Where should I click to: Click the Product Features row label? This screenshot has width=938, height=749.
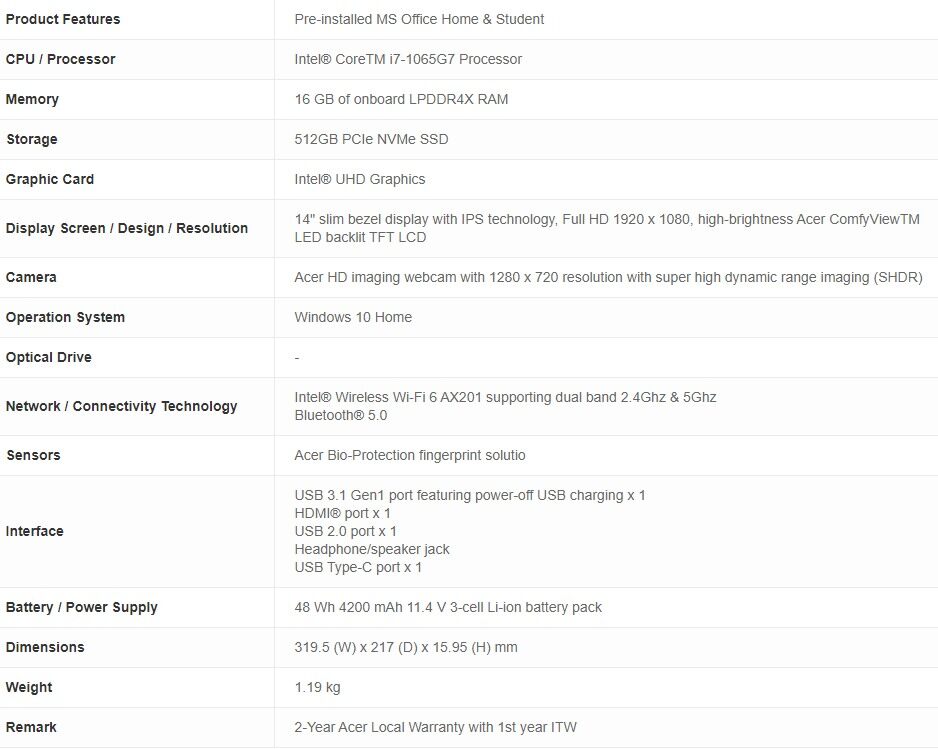click(x=63, y=19)
